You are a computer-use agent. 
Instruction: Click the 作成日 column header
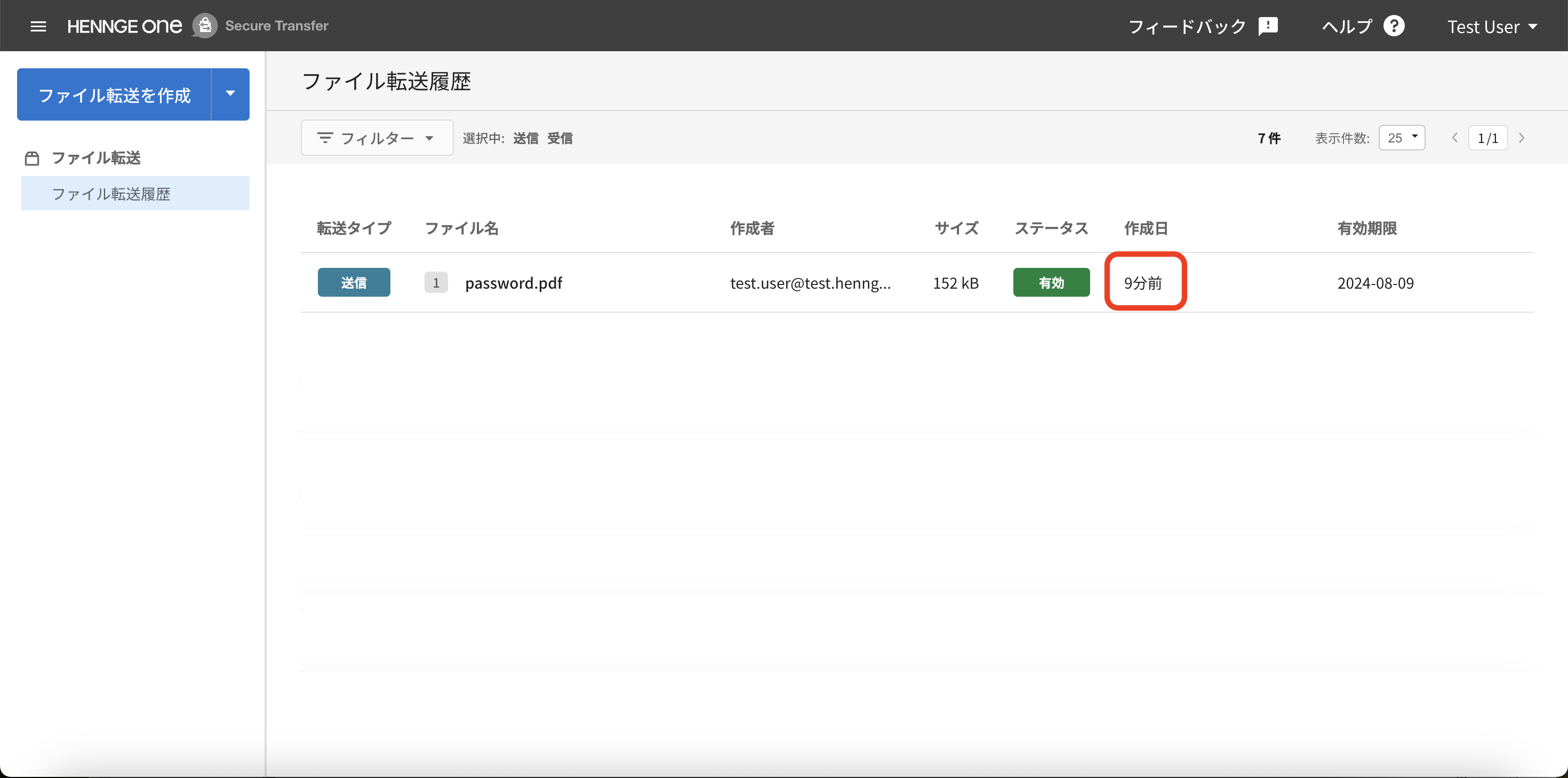coord(1146,228)
